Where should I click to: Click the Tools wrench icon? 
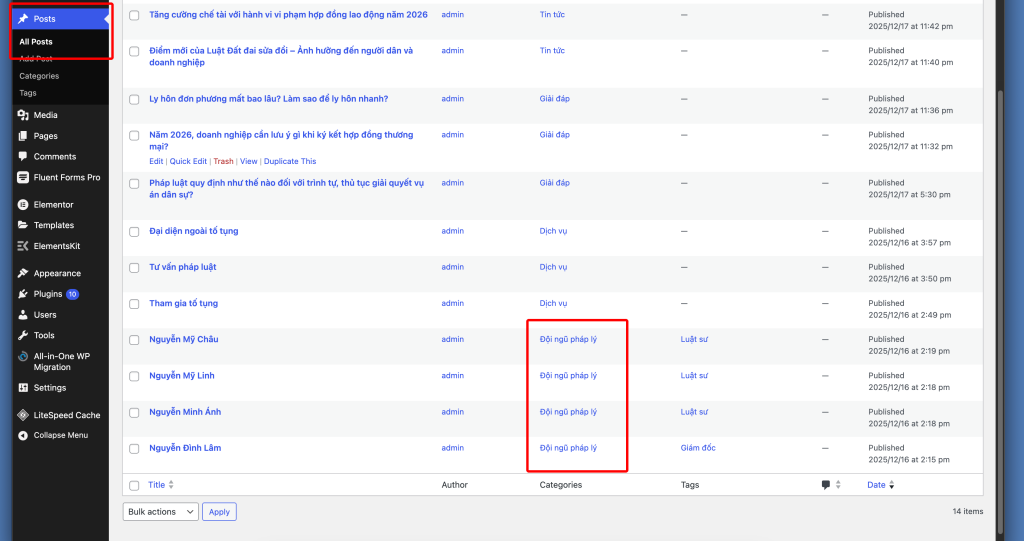(23, 336)
